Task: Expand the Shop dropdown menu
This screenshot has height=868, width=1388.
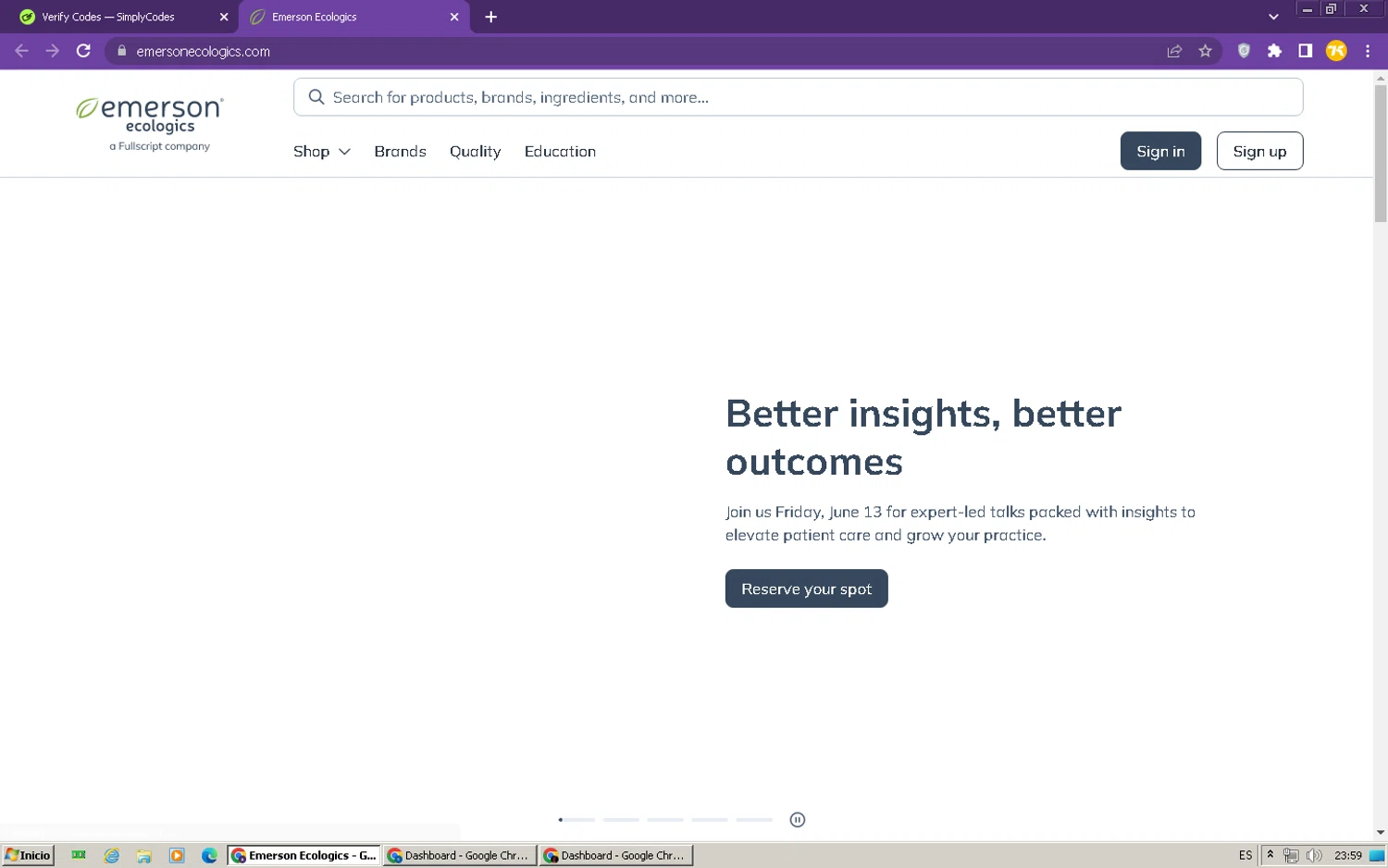Action: coord(321,152)
